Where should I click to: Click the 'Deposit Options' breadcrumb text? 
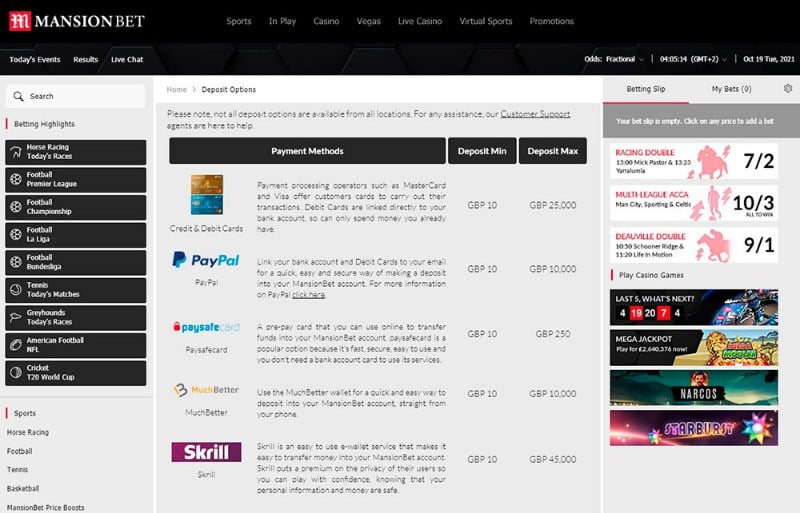[x=229, y=89]
